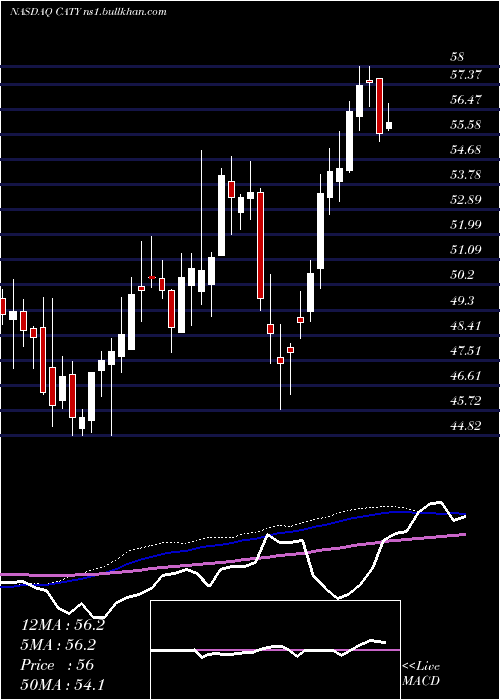
Task: Click the 5MA : 56.2 indicator text
Action: pyautogui.click(x=59, y=645)
